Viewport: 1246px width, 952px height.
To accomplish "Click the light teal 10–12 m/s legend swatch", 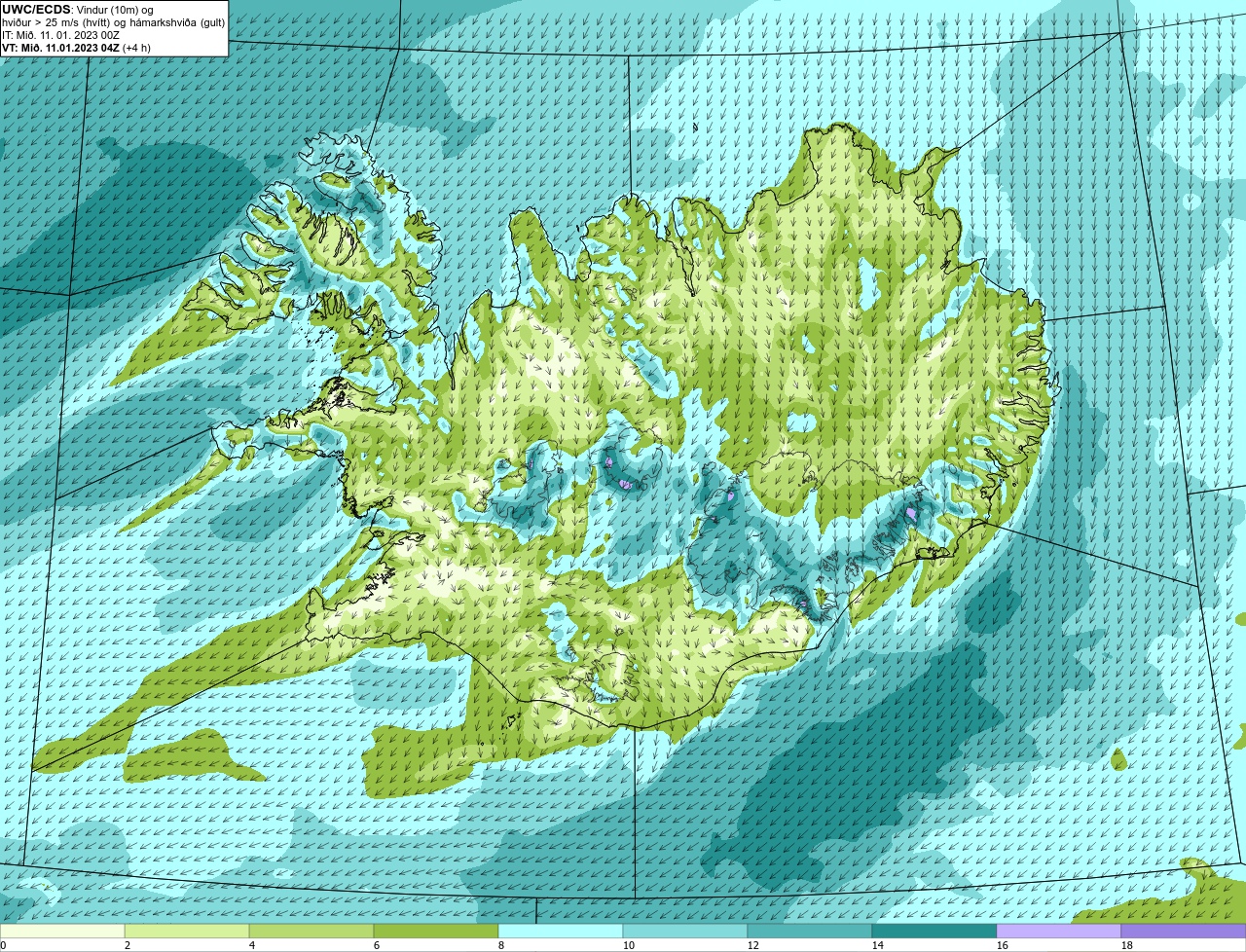I will click(x=685, y=932).
